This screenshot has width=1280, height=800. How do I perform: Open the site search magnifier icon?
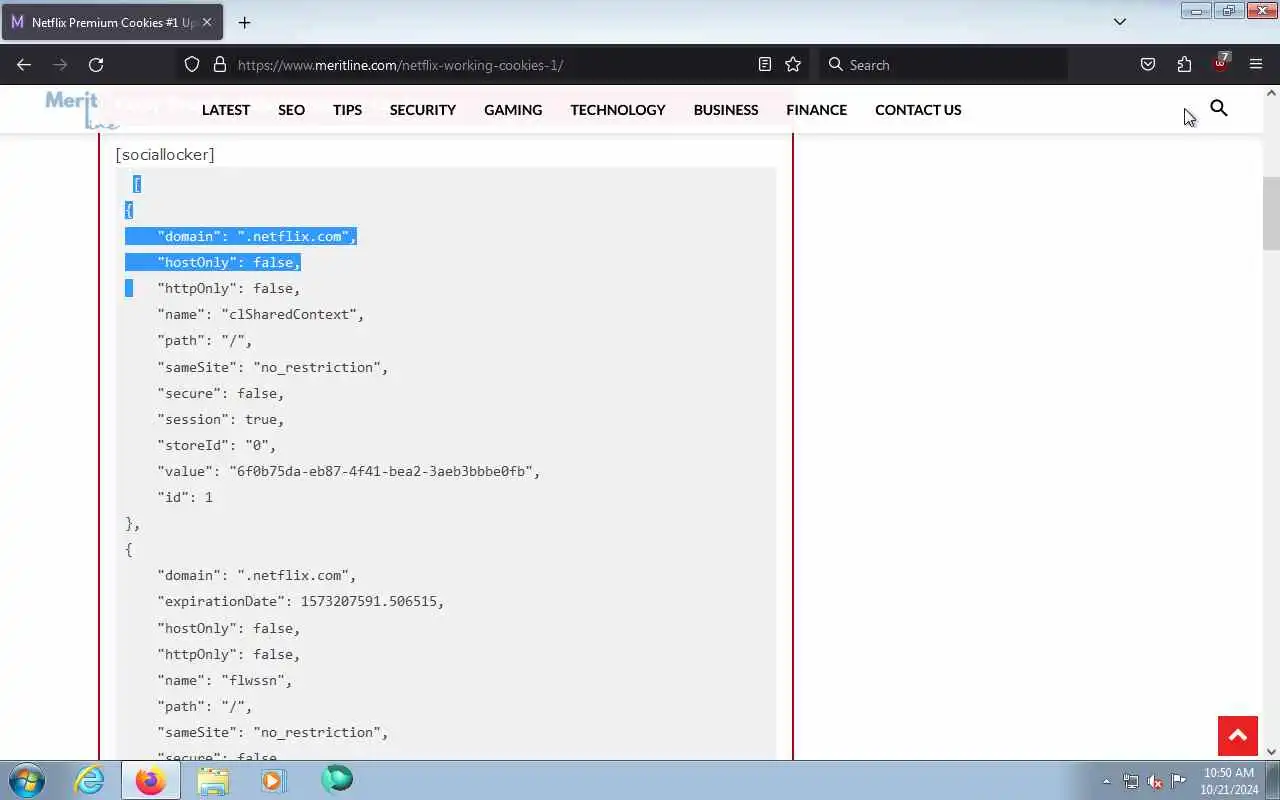(x=1219, y=108)
